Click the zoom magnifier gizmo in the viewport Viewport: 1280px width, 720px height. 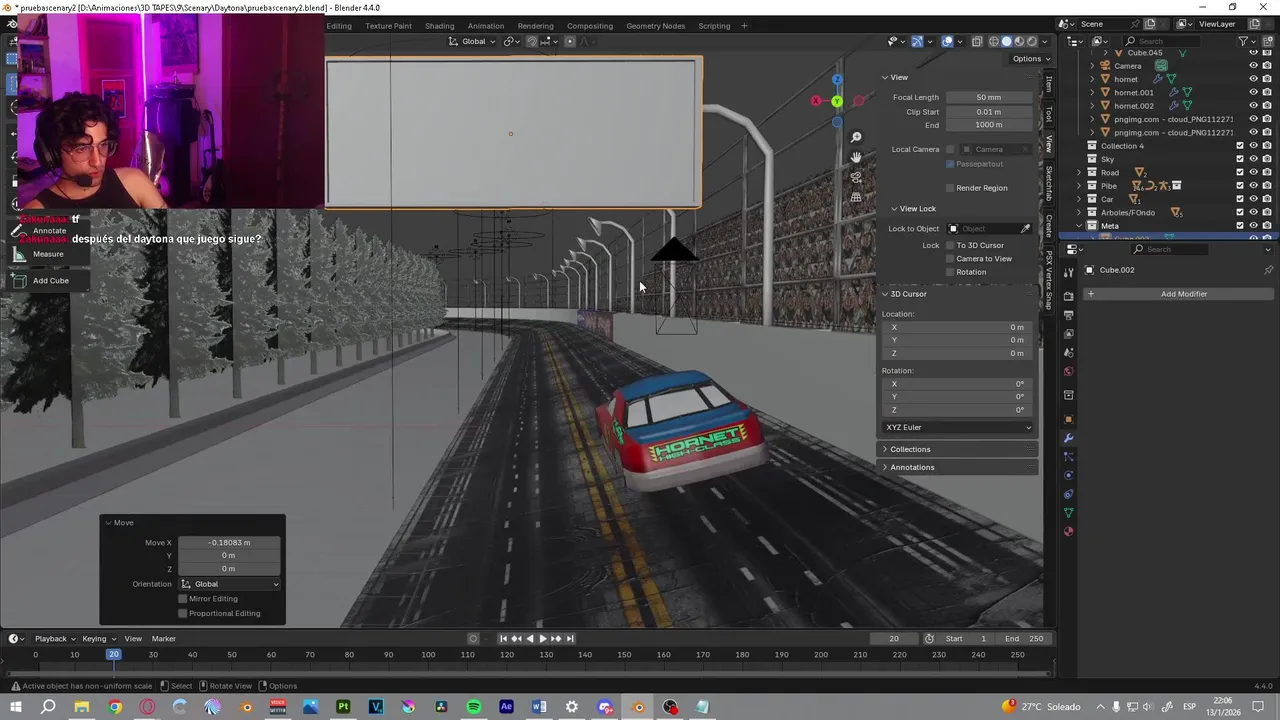pos(856,137)
